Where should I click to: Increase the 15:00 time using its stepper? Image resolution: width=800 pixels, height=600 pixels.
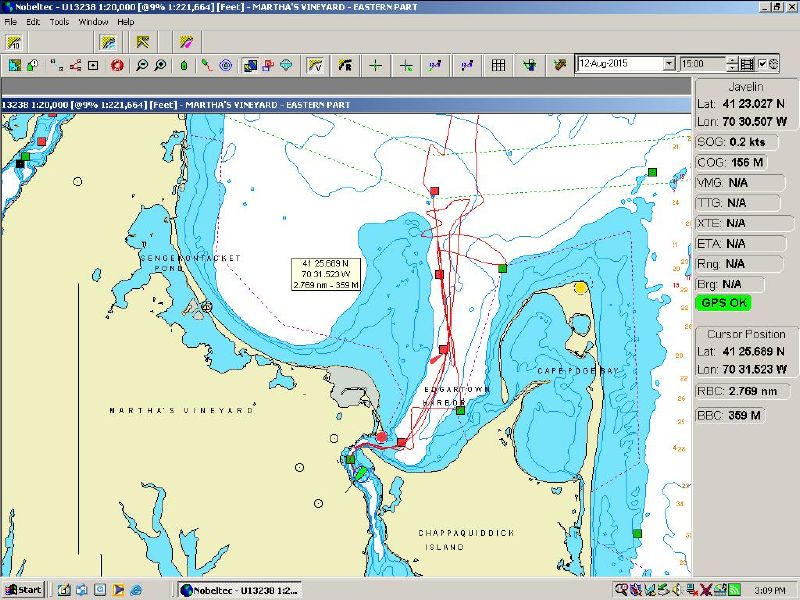pos(733,60)
